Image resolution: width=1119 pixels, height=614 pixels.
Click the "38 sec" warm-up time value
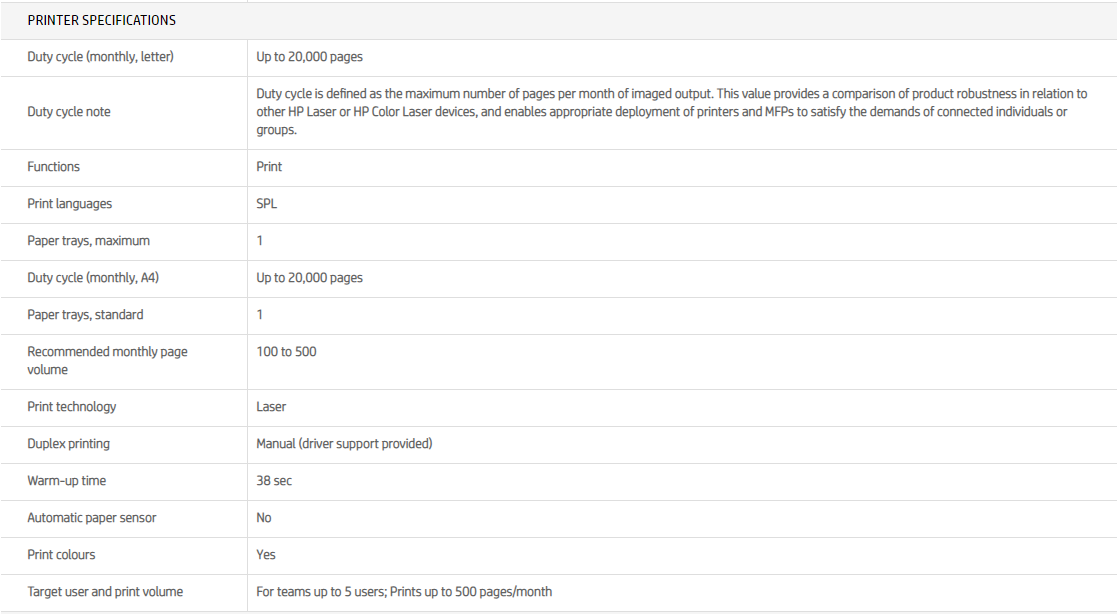click(x=274, y=481)
